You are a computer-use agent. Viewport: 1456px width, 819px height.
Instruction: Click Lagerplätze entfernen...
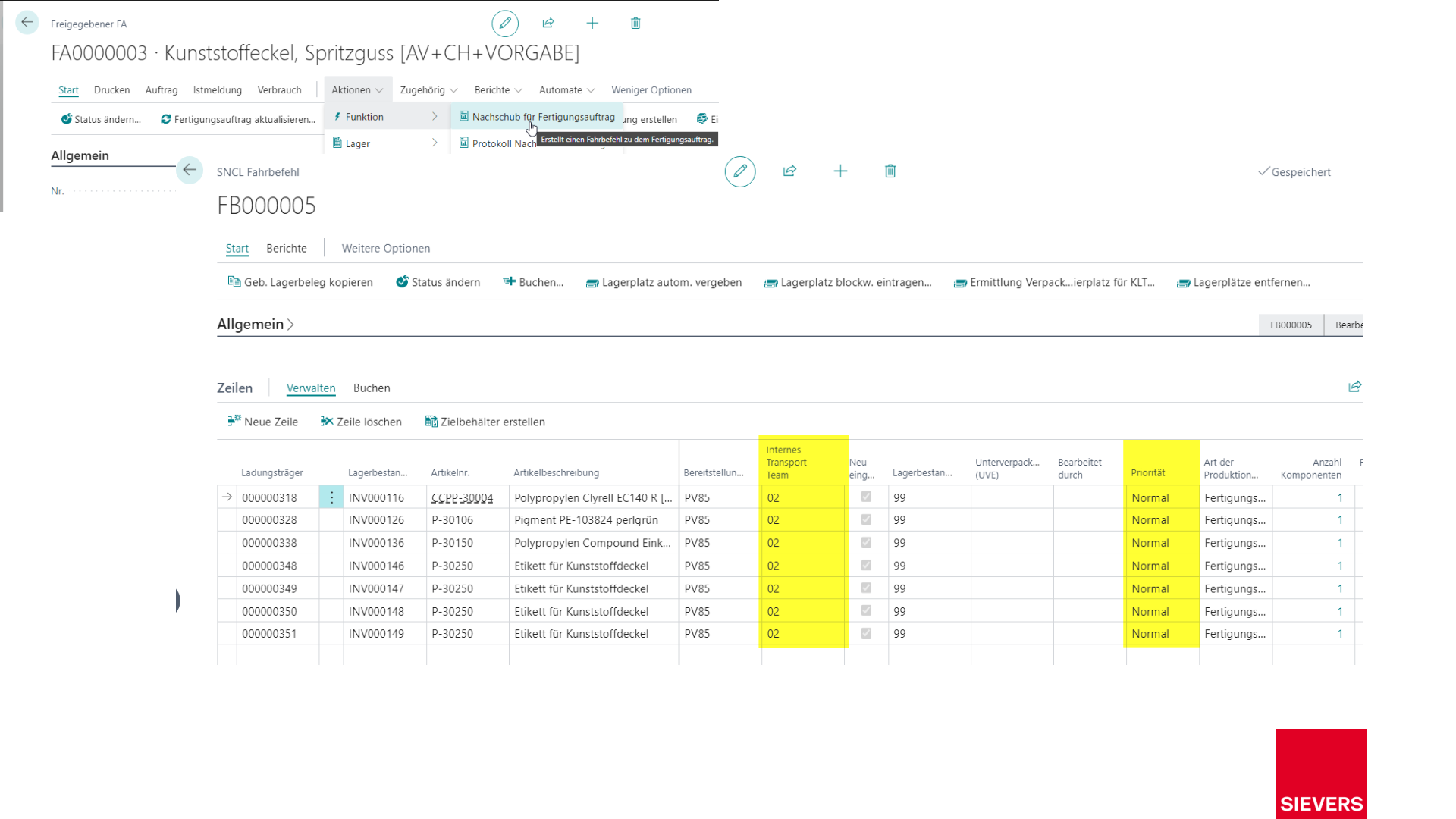point(1244,282)
